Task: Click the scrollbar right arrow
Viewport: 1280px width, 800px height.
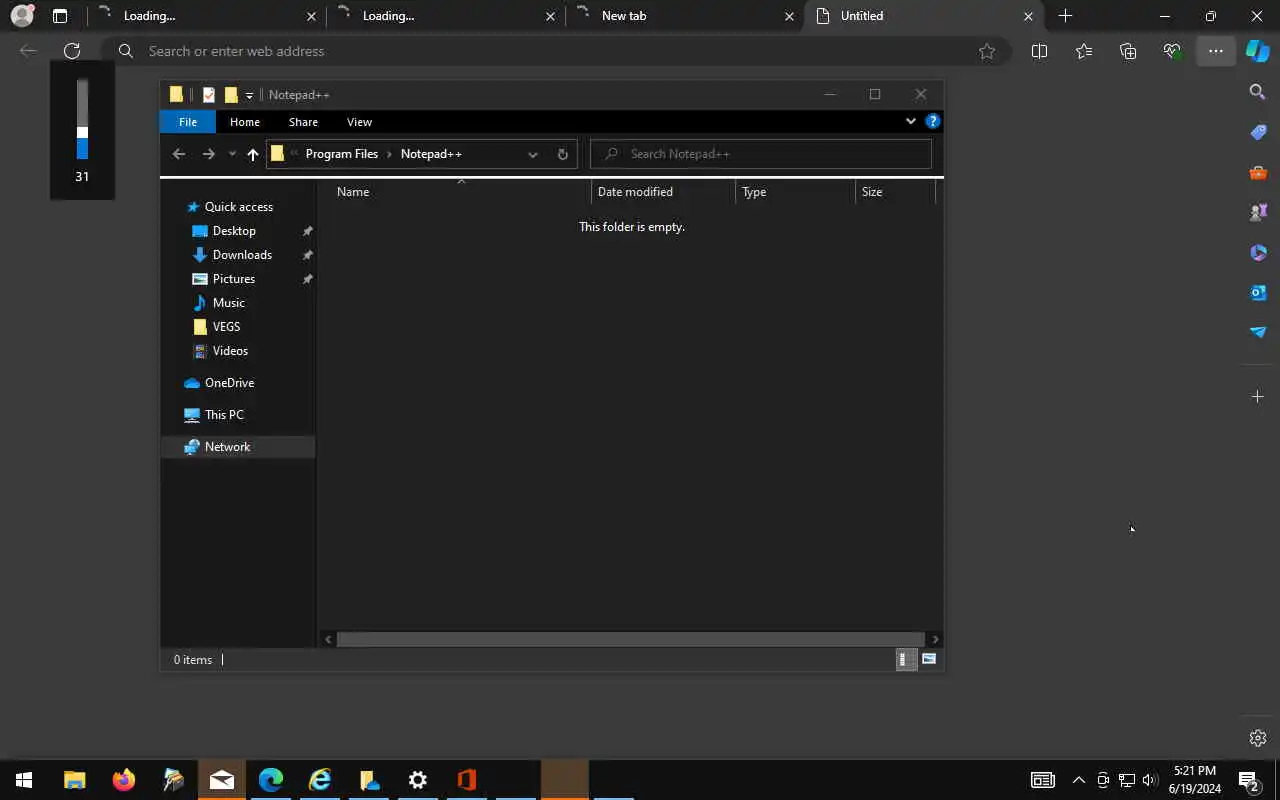Action: (935, 639)
